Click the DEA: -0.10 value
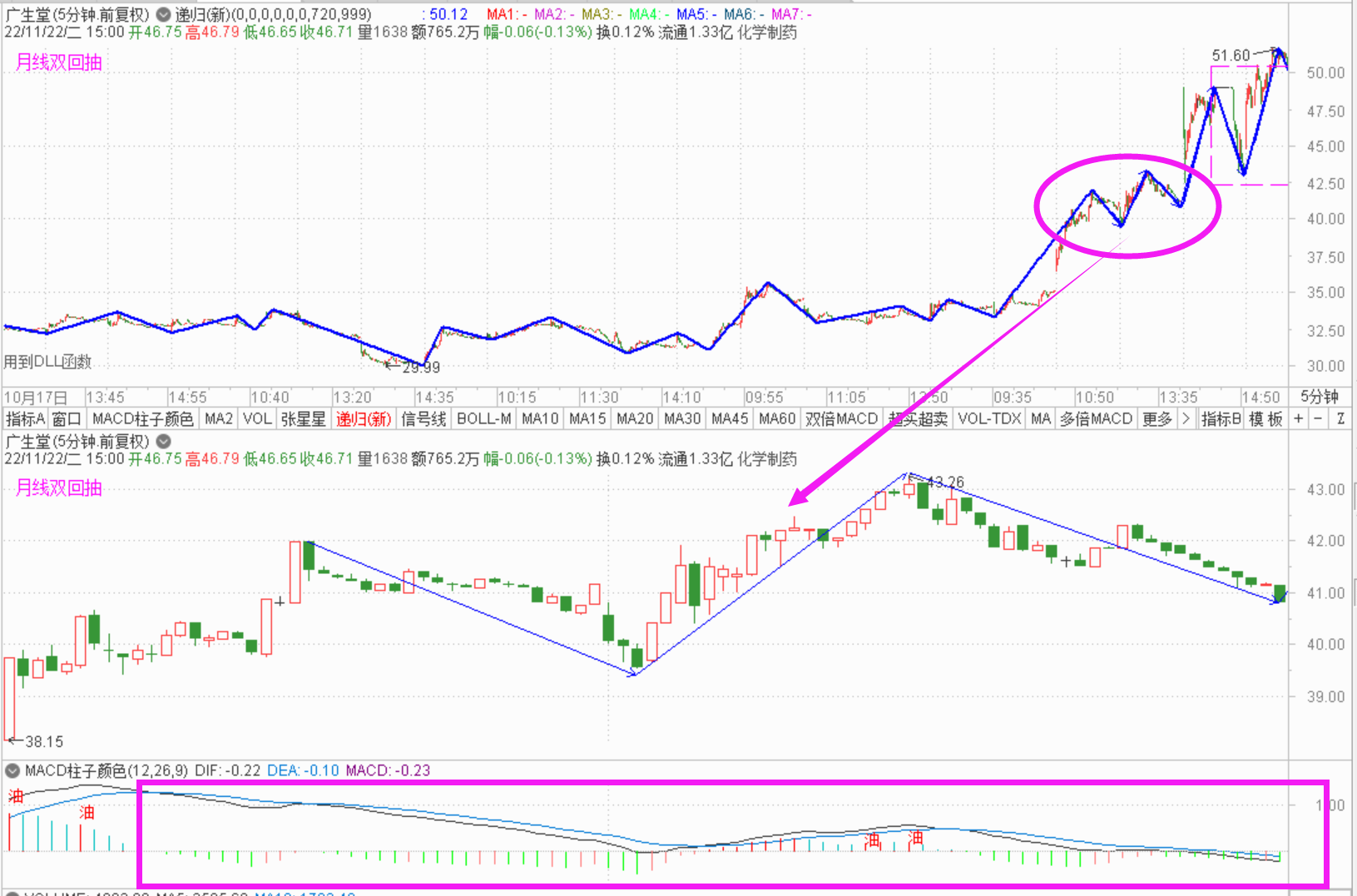 (303, 770)
